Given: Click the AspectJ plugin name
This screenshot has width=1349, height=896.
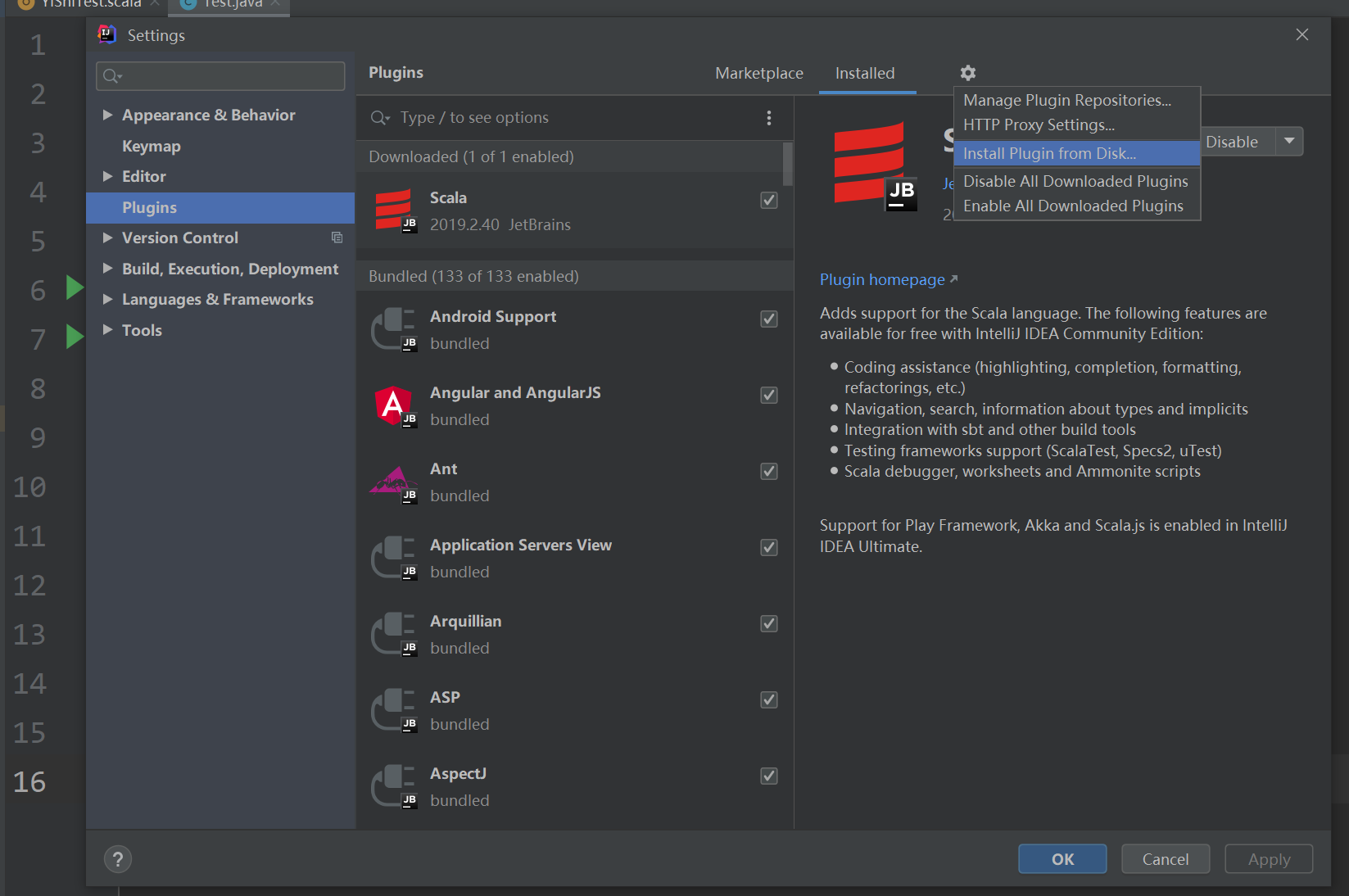Looking at the screenshot, I should point(458,773).
